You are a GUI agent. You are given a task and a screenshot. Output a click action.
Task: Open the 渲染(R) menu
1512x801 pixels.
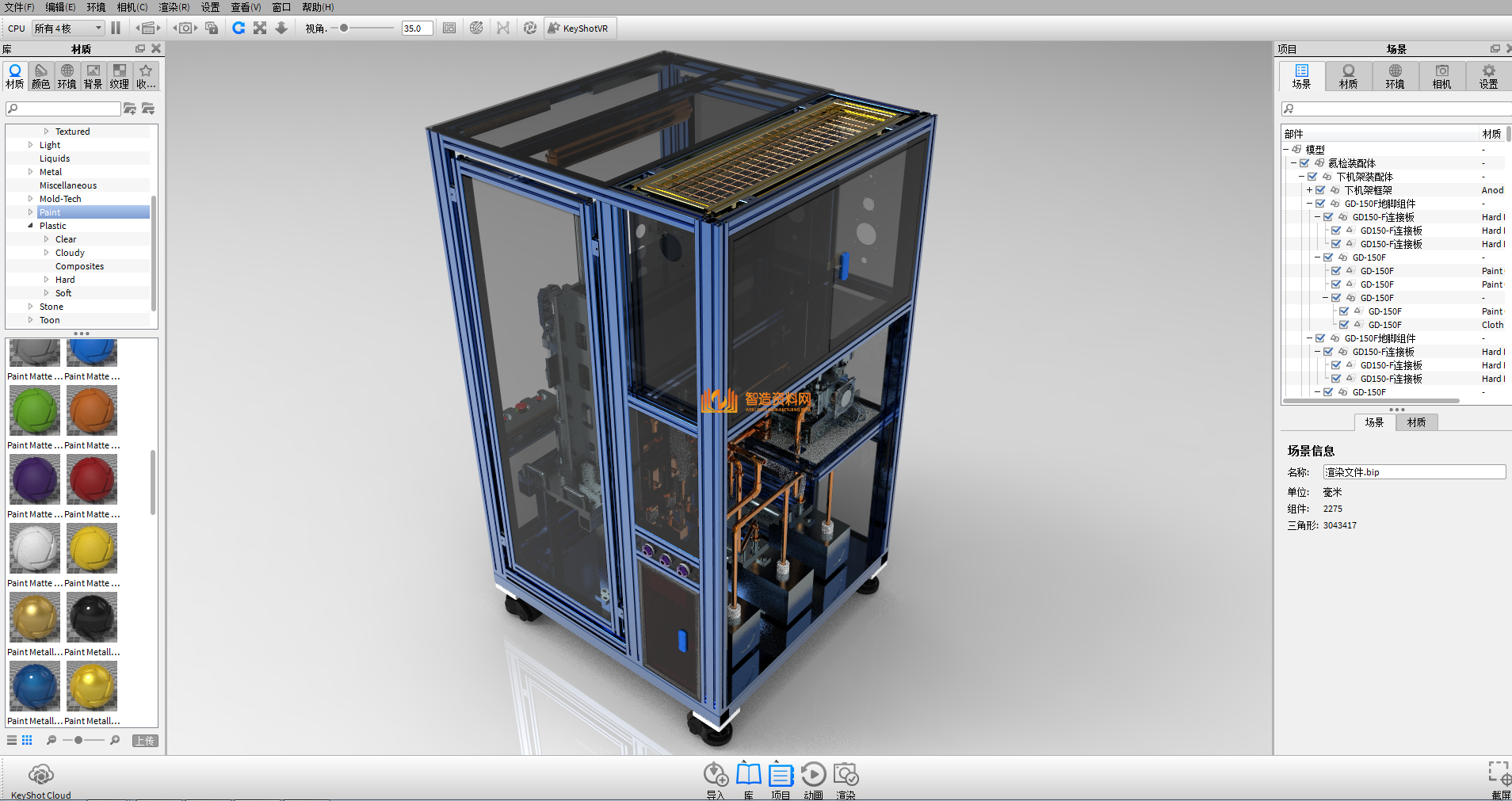[174, 7]
